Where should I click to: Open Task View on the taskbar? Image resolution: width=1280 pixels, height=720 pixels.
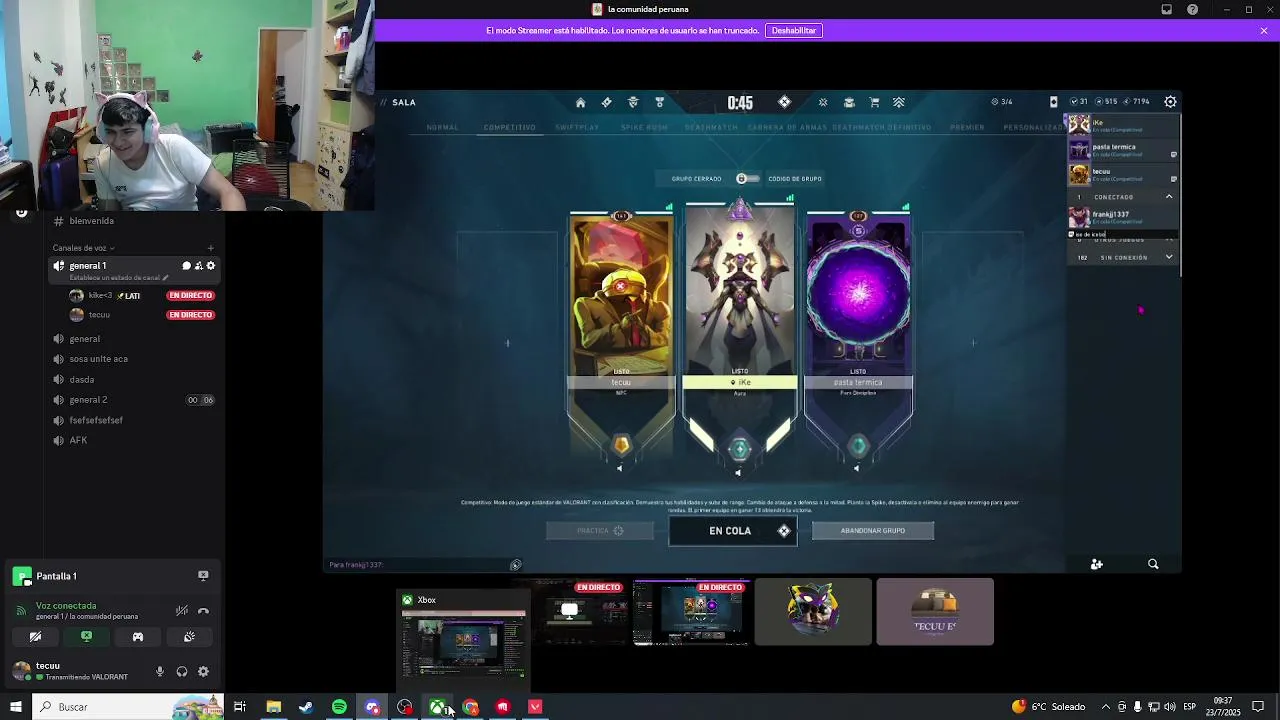pos(240,707)
